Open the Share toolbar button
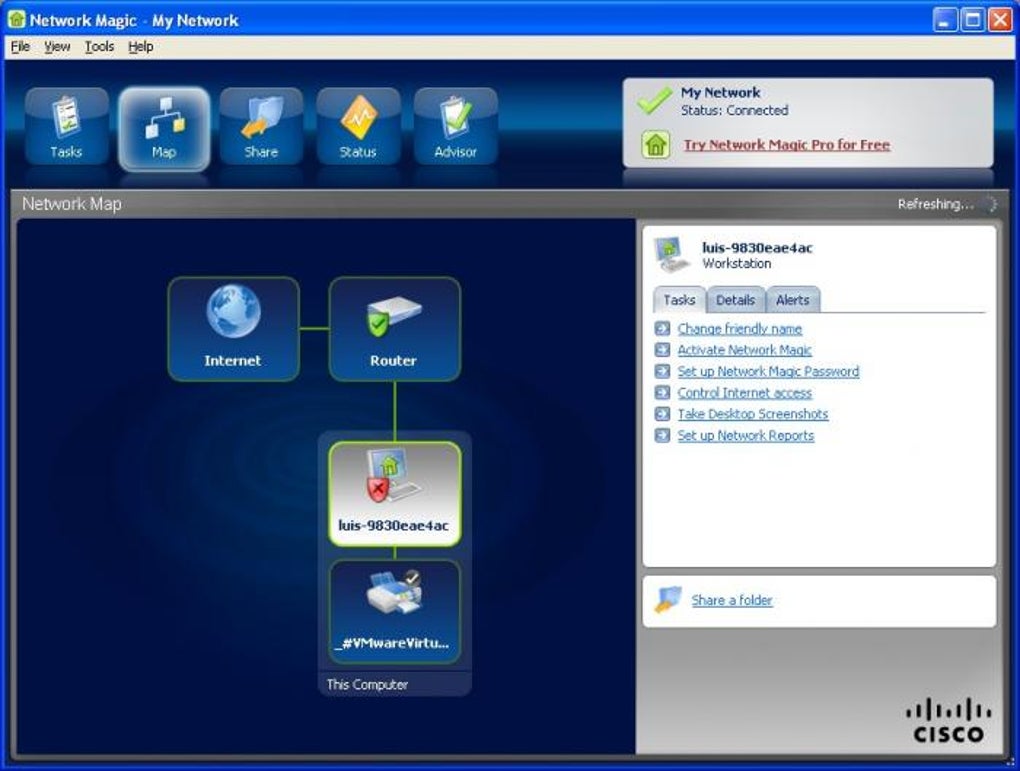 [x=261, y=126]
